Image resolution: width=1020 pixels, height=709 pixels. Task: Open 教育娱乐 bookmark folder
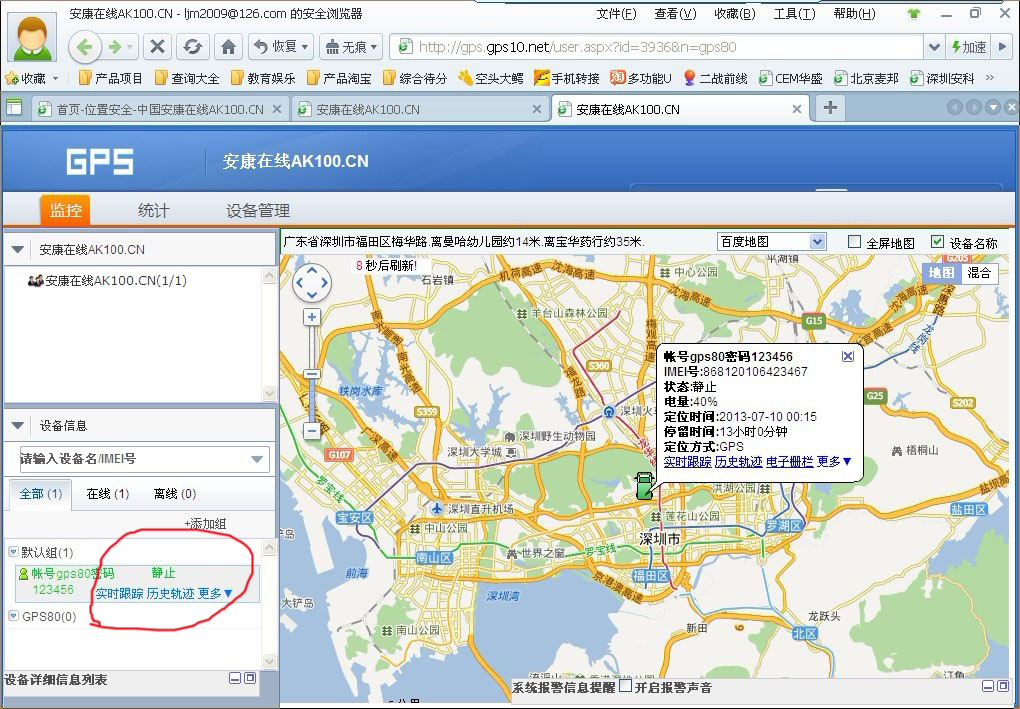(x=263, y=79)
